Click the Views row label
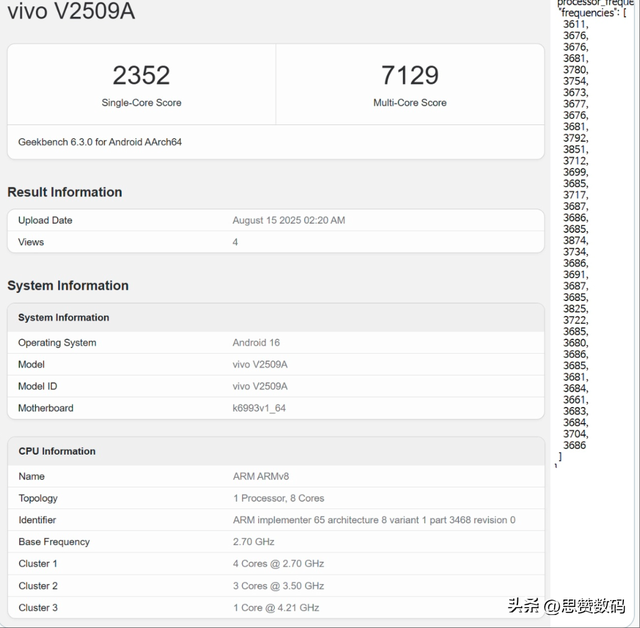This screenshot has width=640, height=628. point(31,242)
